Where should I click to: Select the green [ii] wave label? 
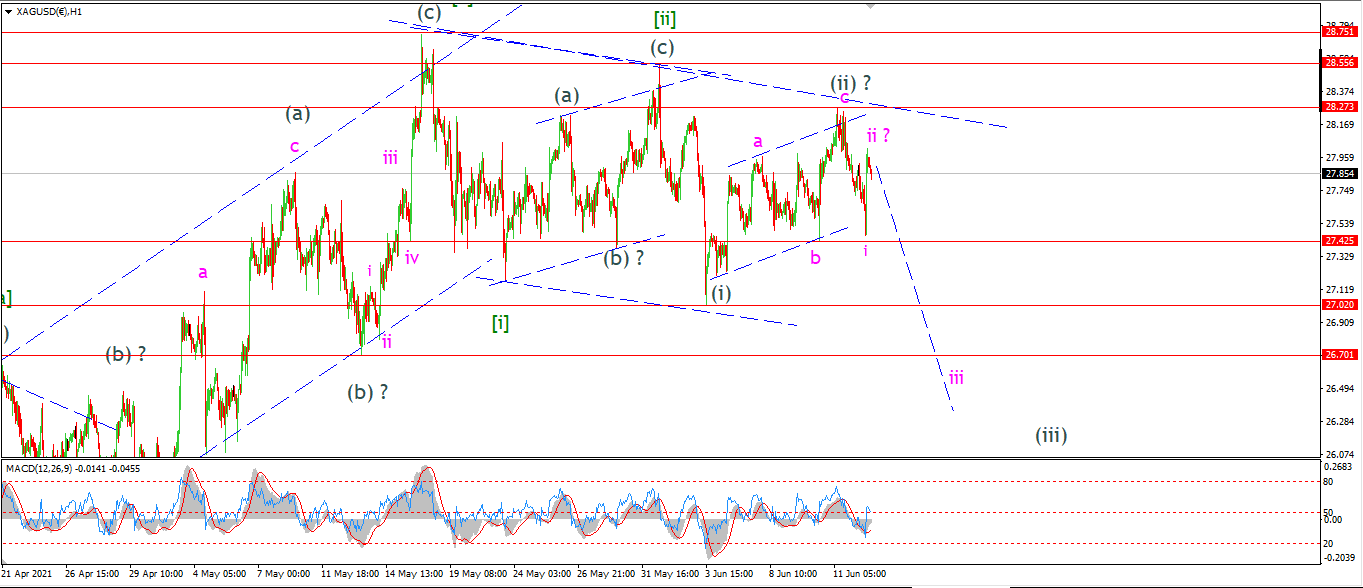666,18
